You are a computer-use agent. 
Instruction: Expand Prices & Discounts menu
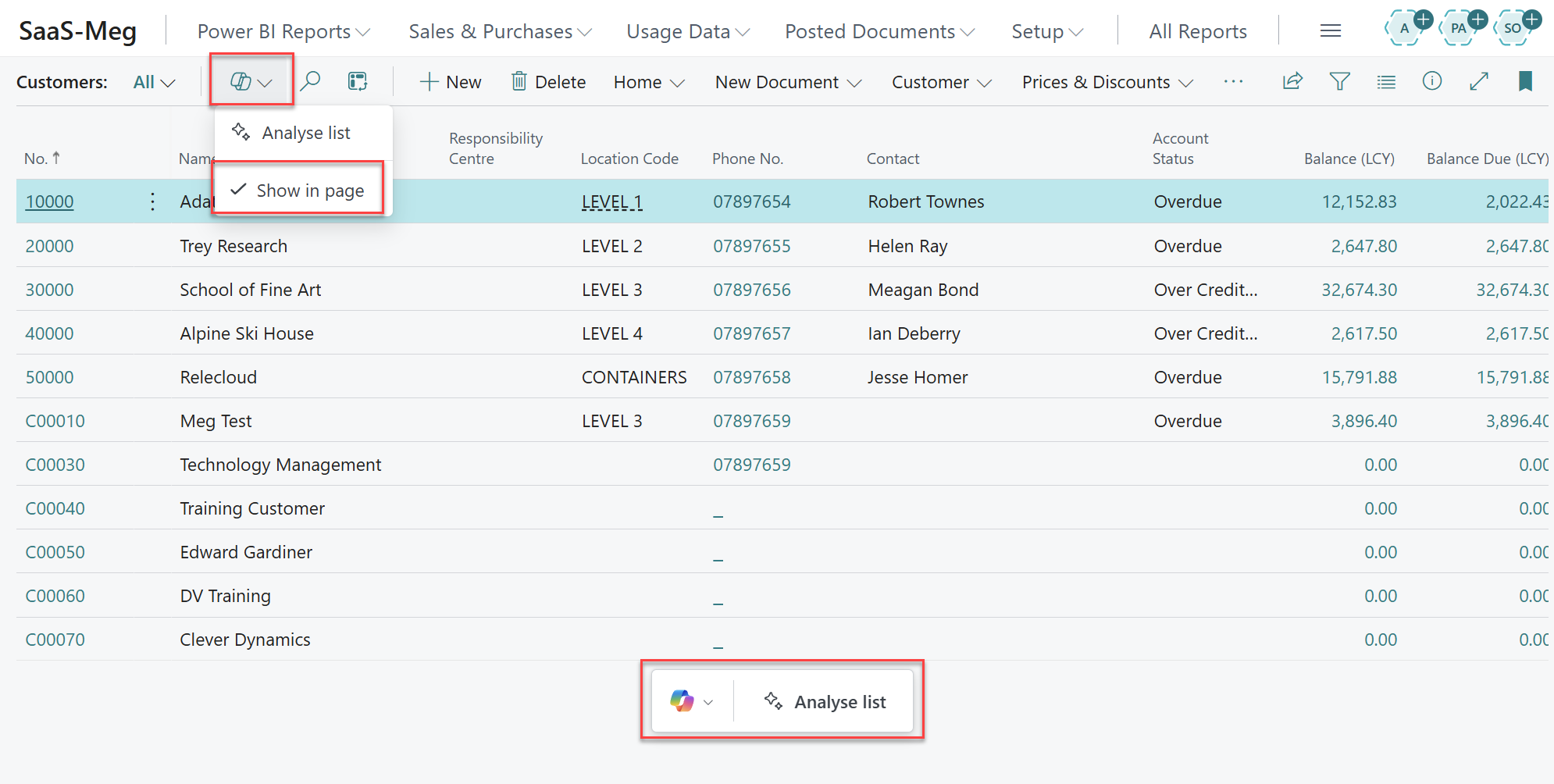pos(1107,82)
